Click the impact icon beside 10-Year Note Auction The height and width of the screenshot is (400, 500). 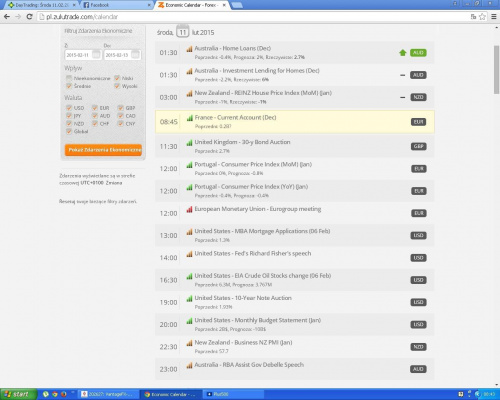click(x=189, y=298)
